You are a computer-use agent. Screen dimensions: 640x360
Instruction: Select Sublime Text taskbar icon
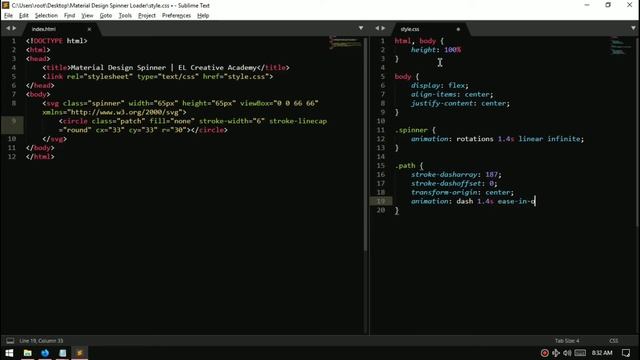pyautogui.click(x=80, y=353)
